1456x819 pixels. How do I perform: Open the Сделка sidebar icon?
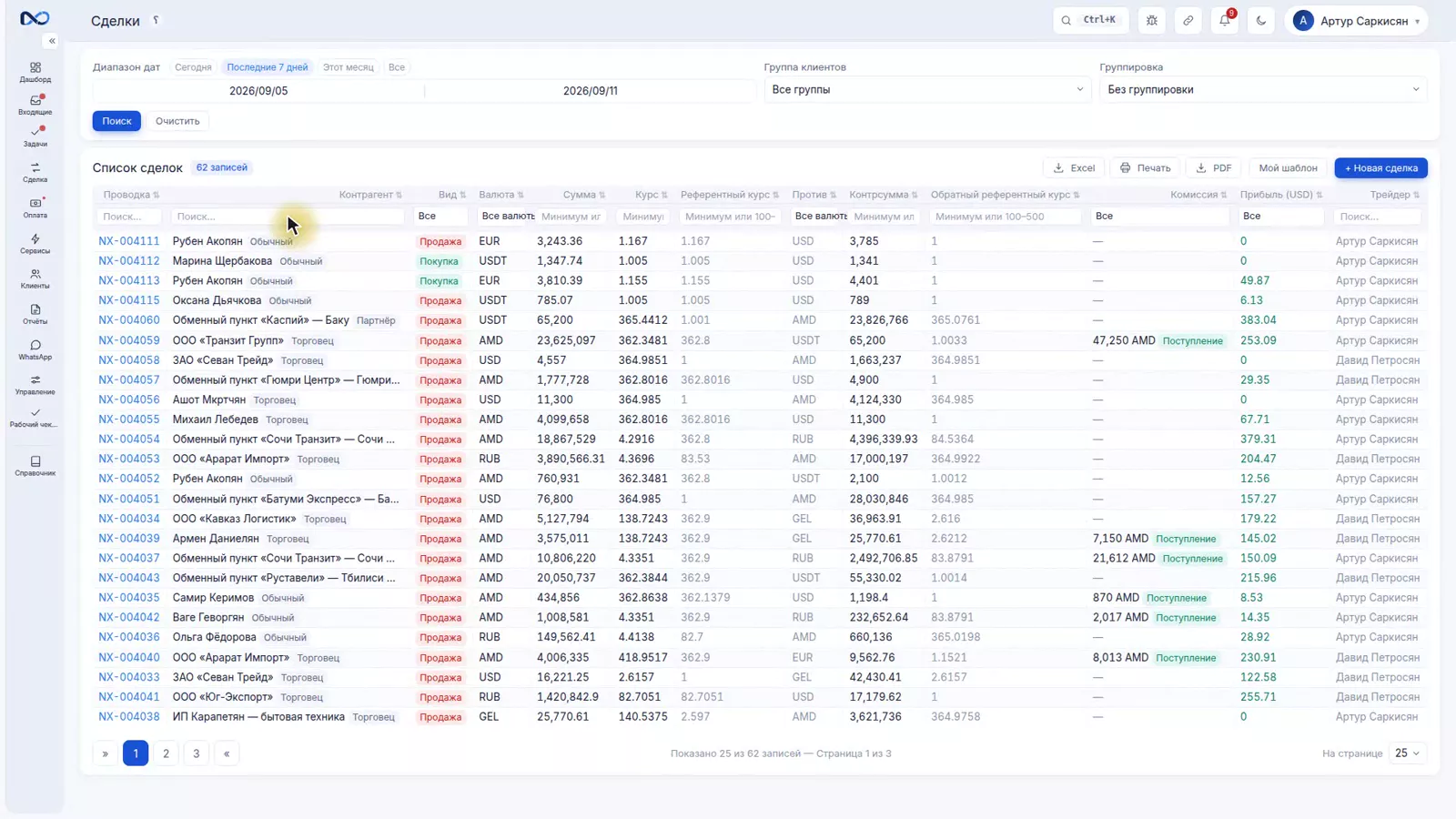[x=35, y=172]
